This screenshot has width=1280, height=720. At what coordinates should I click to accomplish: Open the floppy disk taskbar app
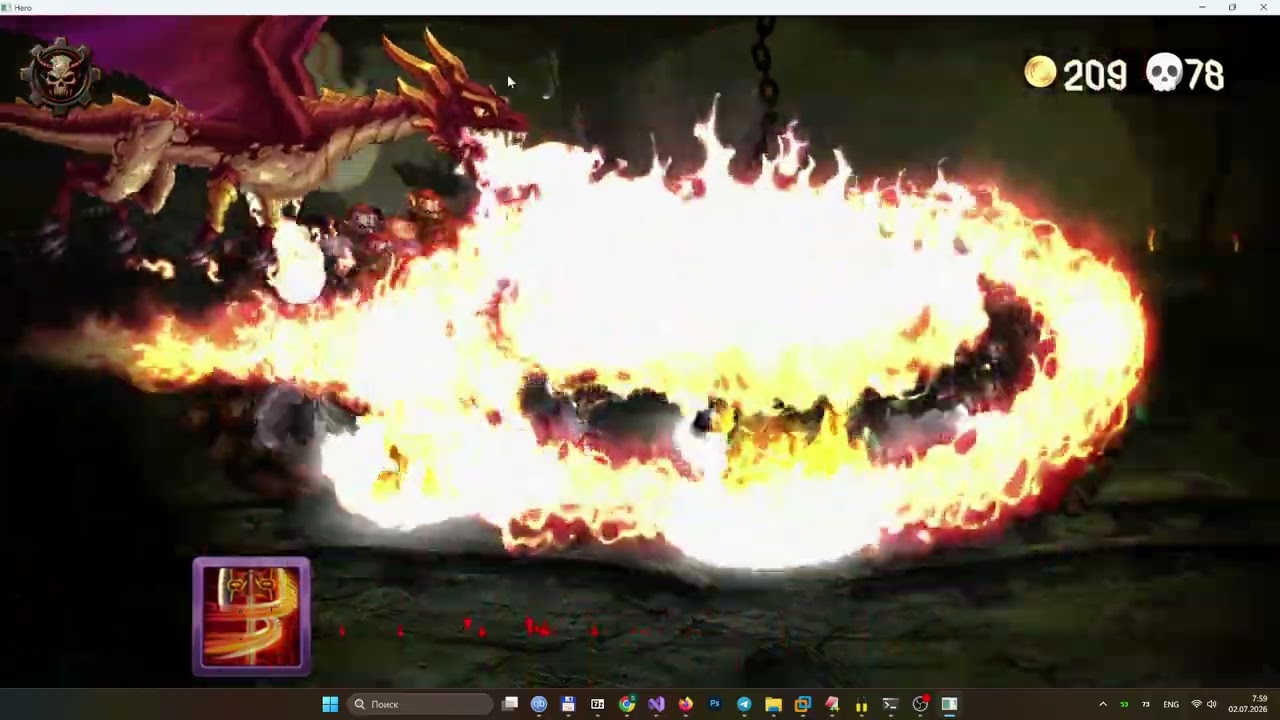pyautogui.click(x=568, y=704)
